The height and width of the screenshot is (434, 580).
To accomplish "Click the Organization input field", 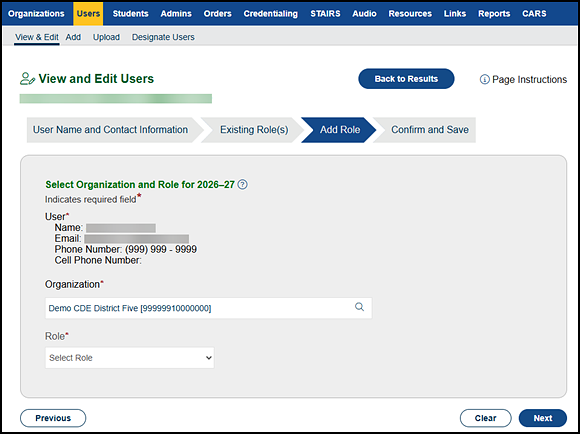I will tap(208, 308).
